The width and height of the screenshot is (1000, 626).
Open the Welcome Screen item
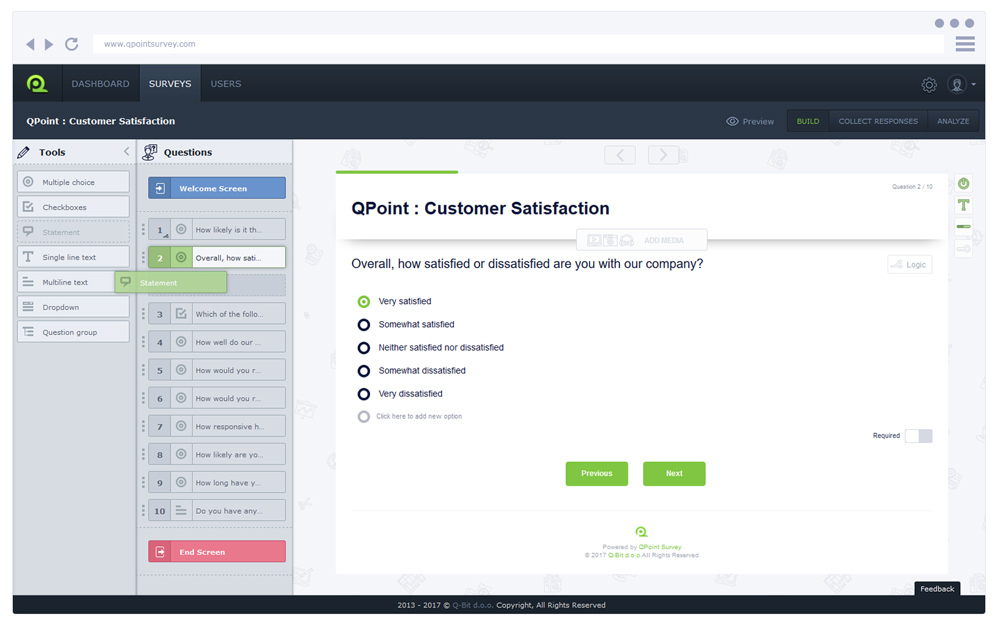pos(217,188)
